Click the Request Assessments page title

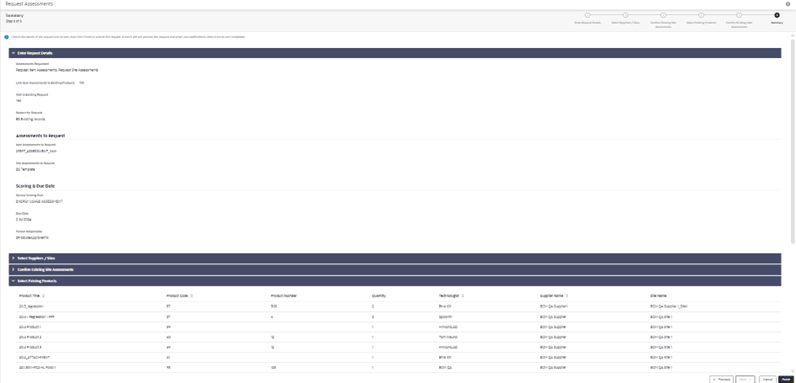[29, 4]
